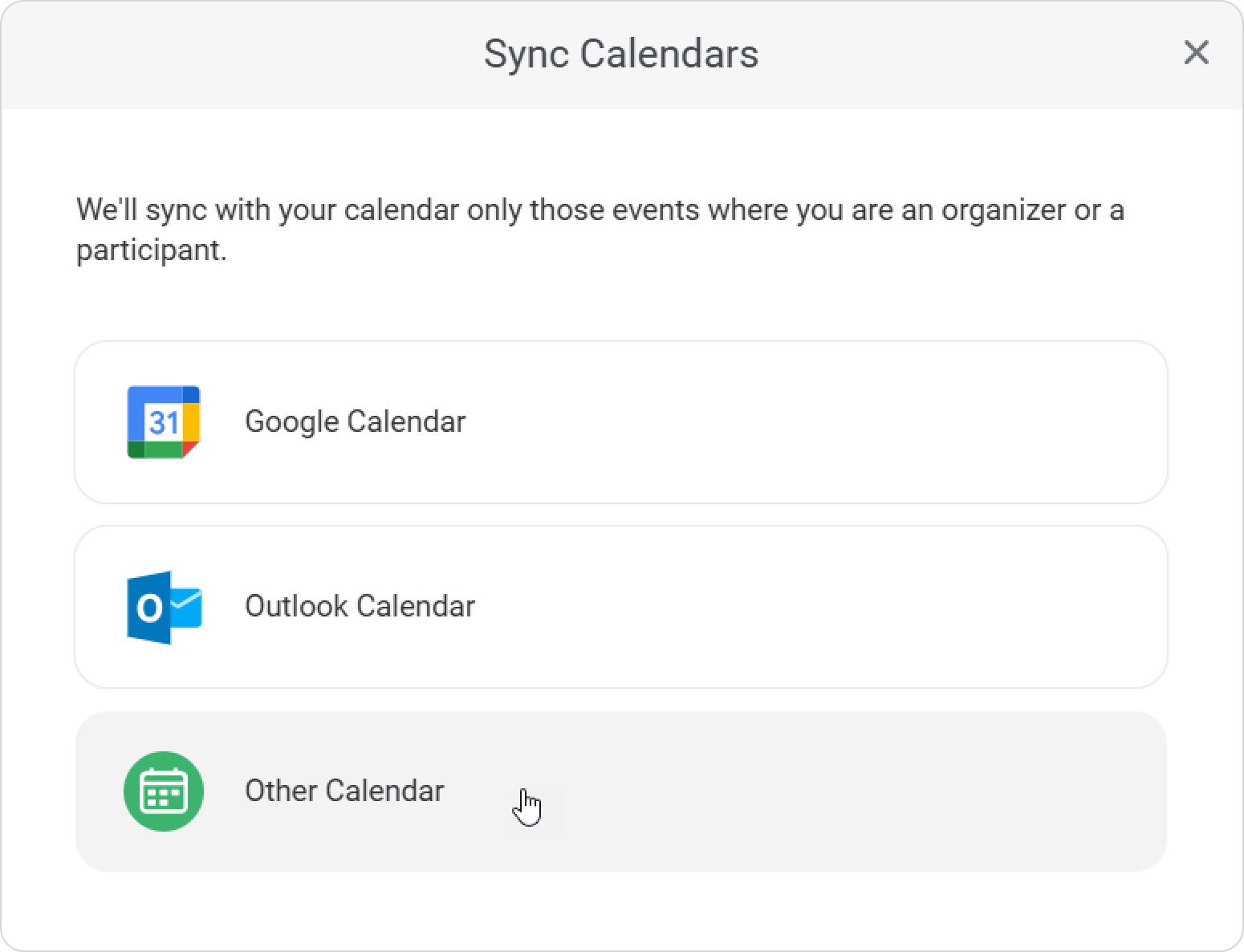Choose the Outlook Calendar sync option
The width and height of the screenshot is (1244, 952).
coord(620,607)
